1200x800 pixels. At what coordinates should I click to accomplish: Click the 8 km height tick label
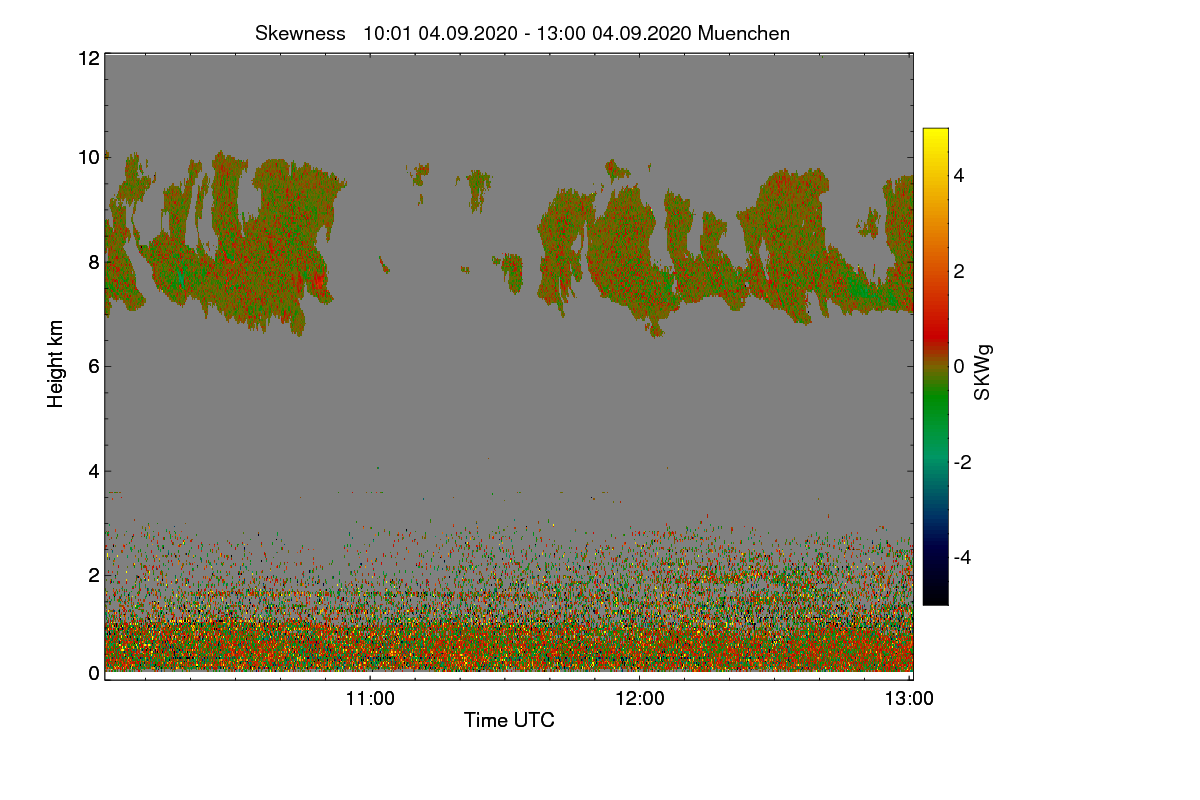coord(94,262)
